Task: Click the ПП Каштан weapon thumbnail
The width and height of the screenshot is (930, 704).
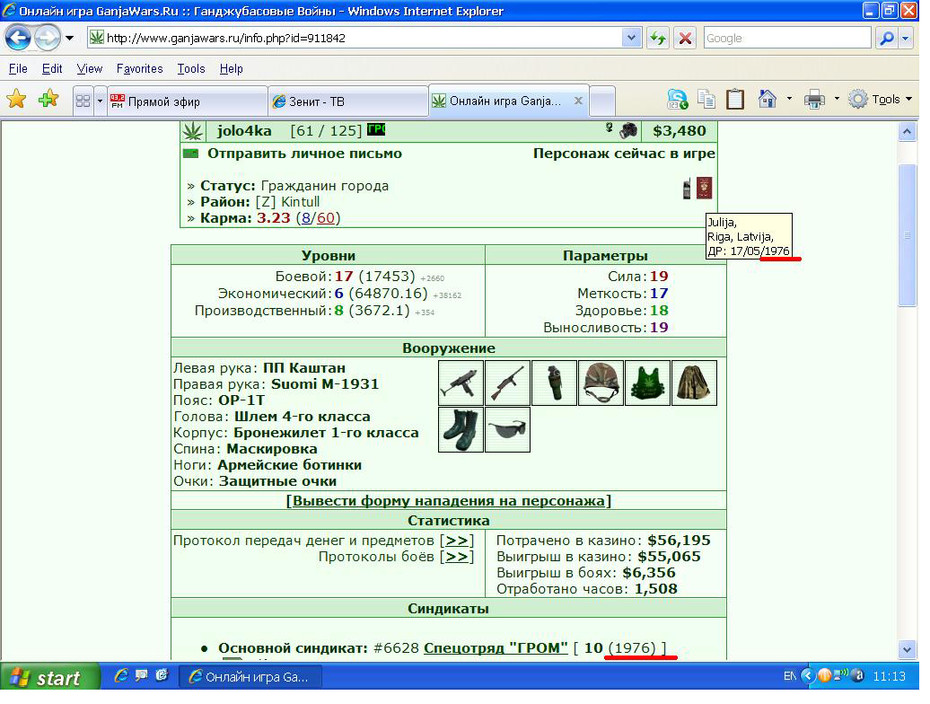Action: [461, 383]
